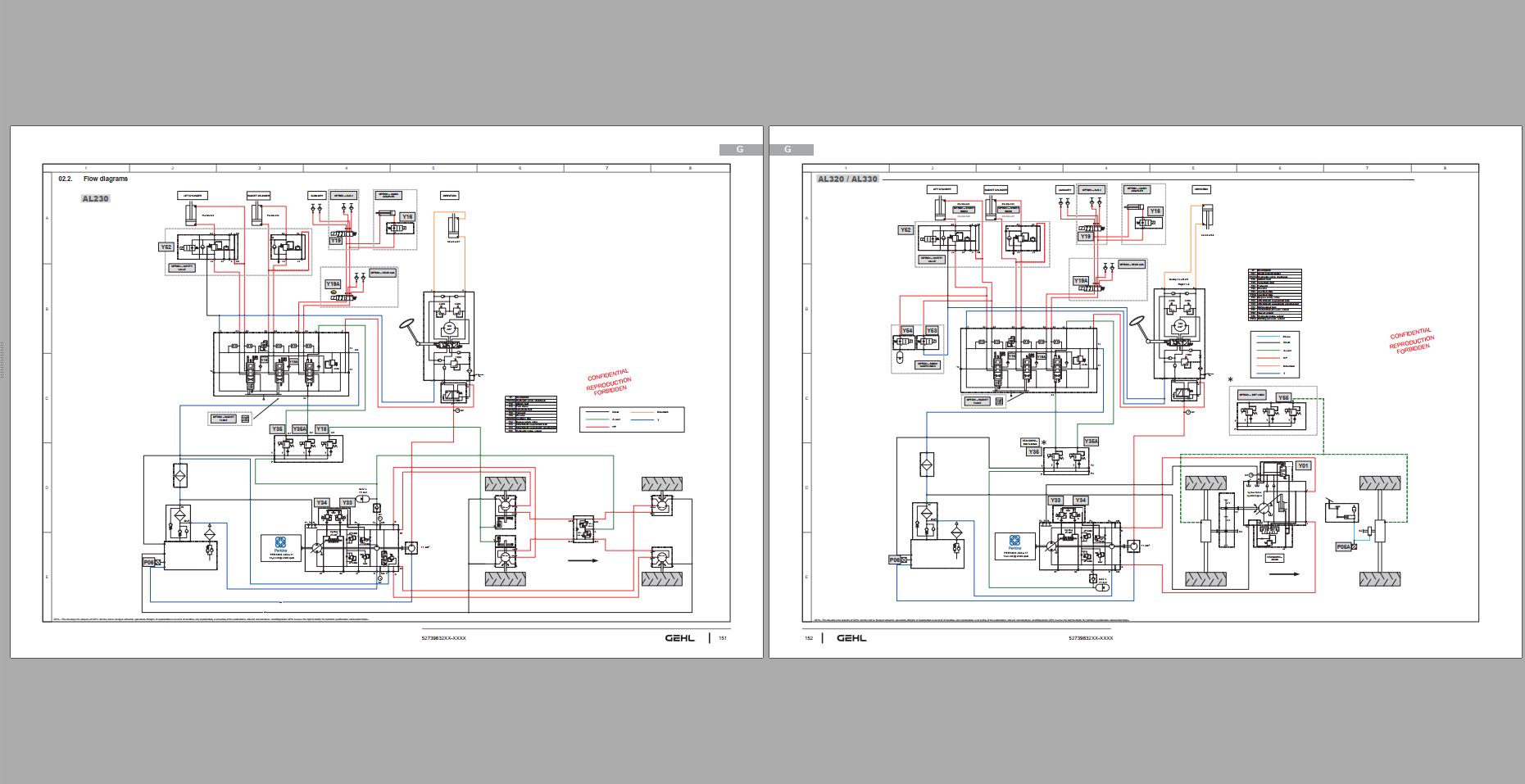Click the gray "G" section tab on page 151
This screenshot has height=784, width=1525.
coord(740,149)
